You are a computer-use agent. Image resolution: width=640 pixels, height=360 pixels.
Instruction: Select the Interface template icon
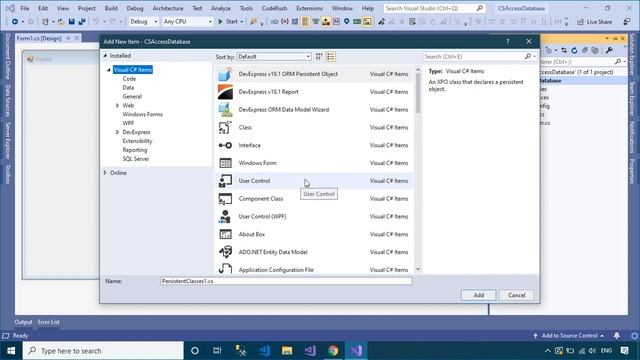(225, 145)
